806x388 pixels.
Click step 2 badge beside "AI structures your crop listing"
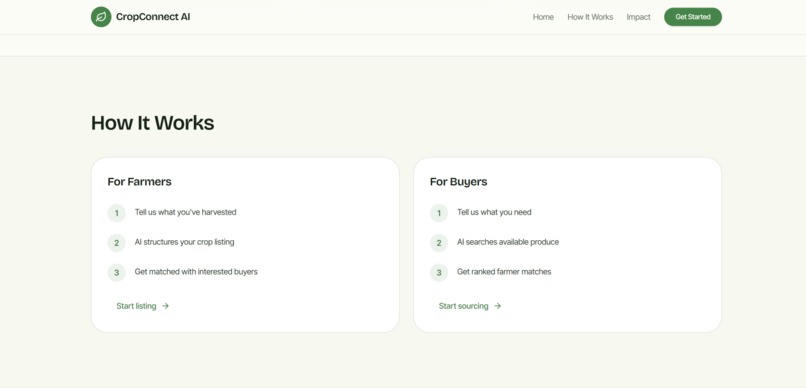coord(117,243)
